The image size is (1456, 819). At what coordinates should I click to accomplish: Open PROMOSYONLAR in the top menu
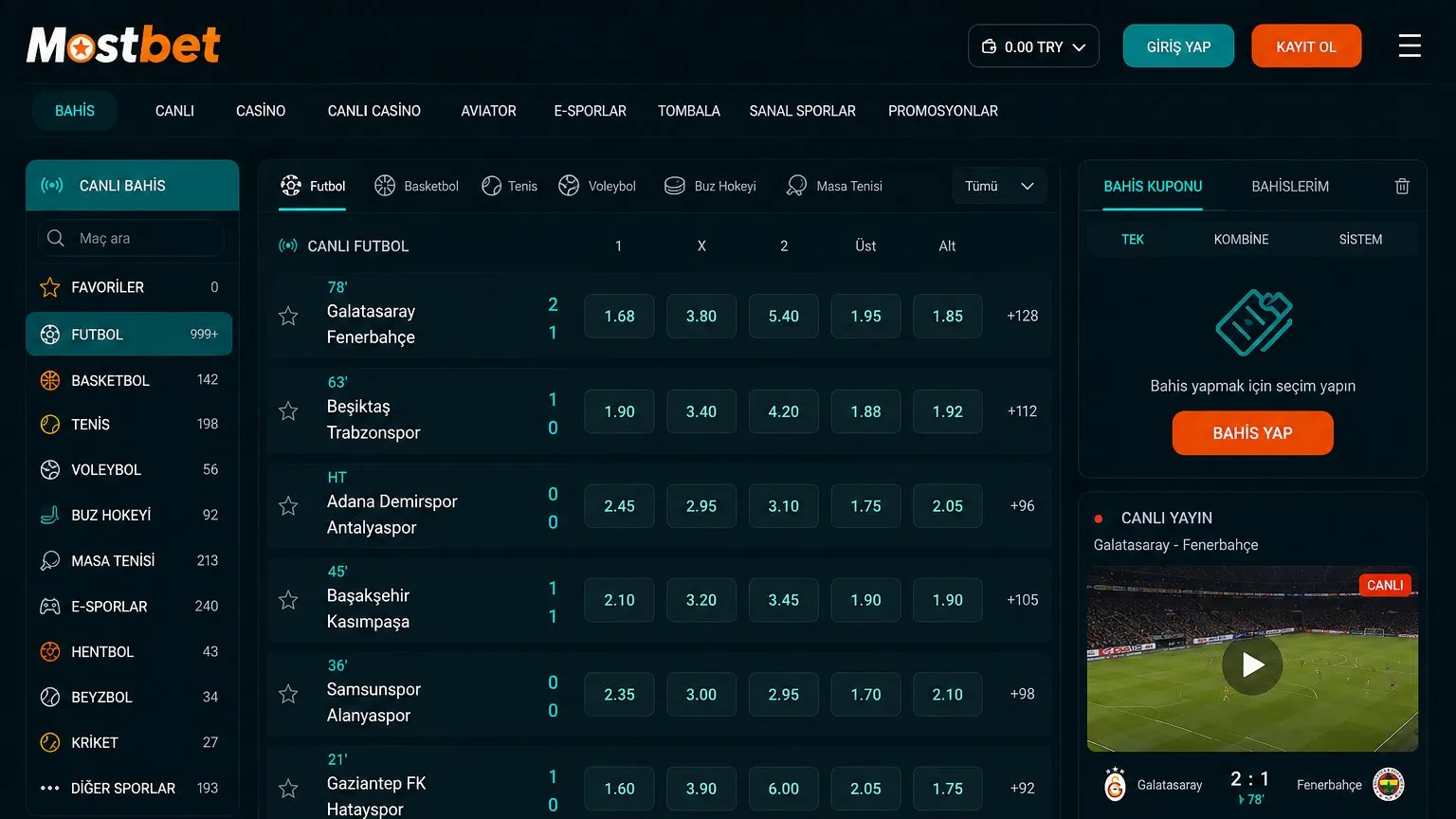[943, 111]
